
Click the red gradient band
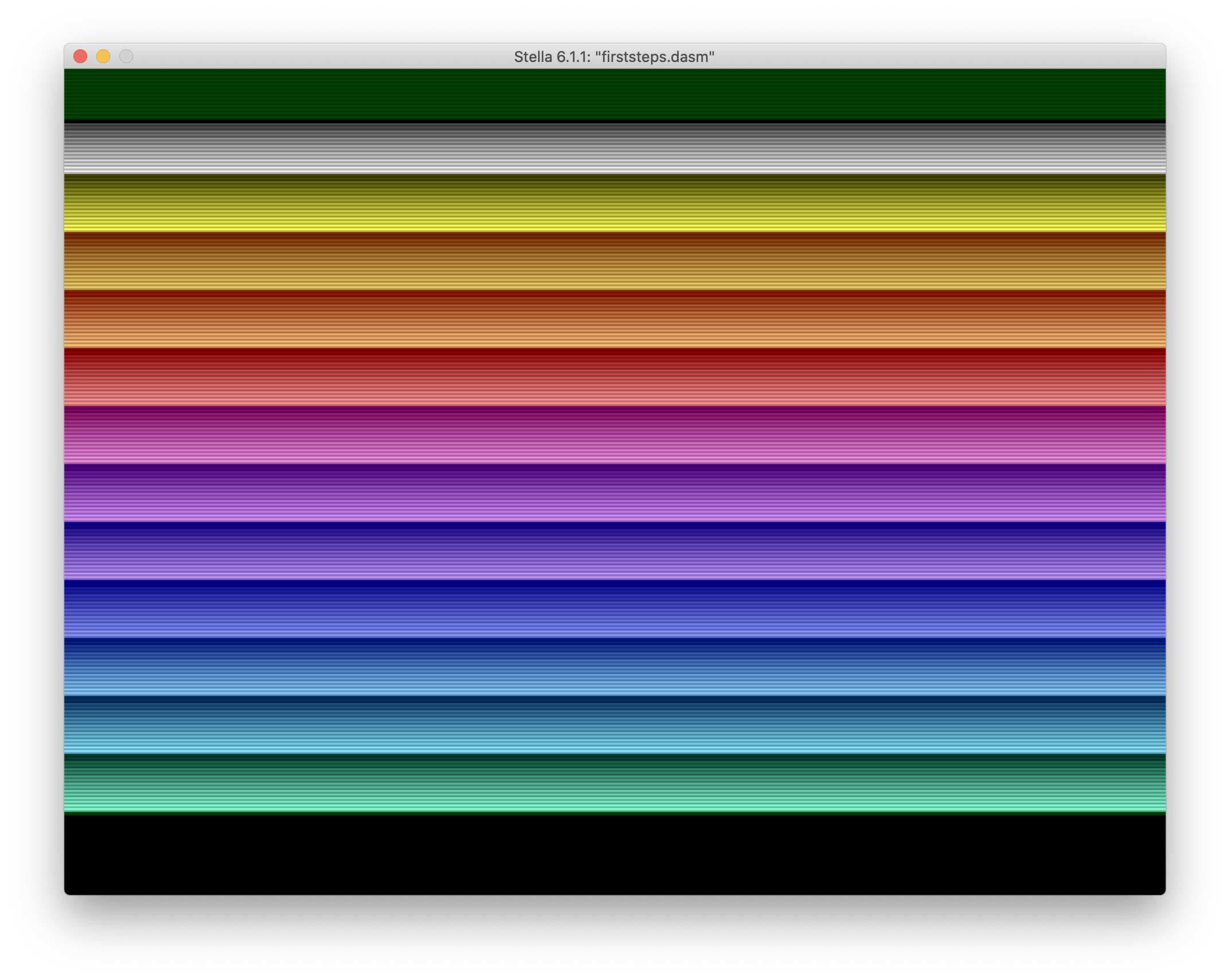(x=615, y=377)
